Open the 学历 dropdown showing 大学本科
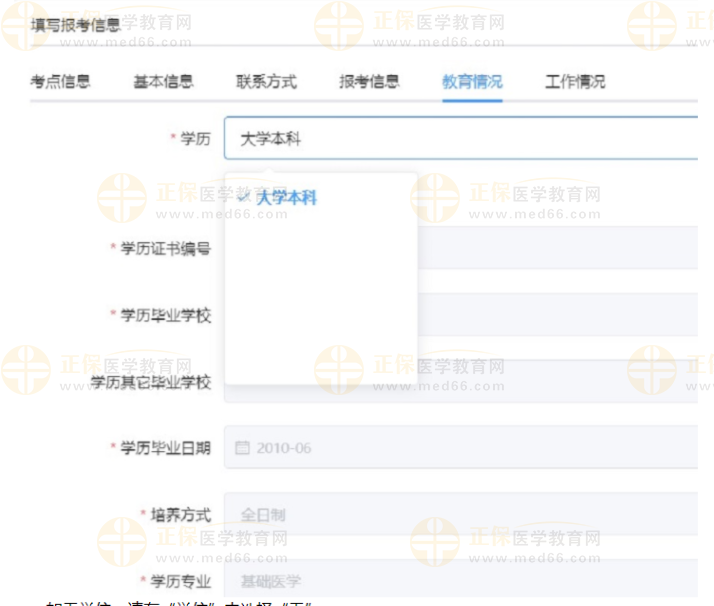Screen dimensions: 714x606 [x=460, y=139]
